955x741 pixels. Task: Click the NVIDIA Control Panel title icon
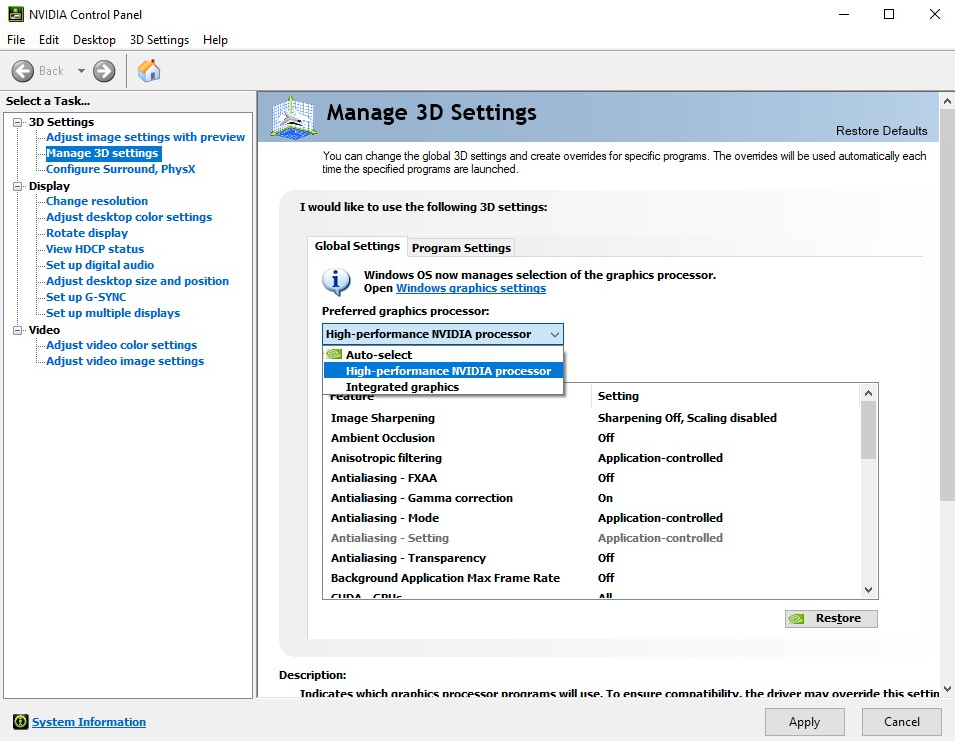click(17, 15)
